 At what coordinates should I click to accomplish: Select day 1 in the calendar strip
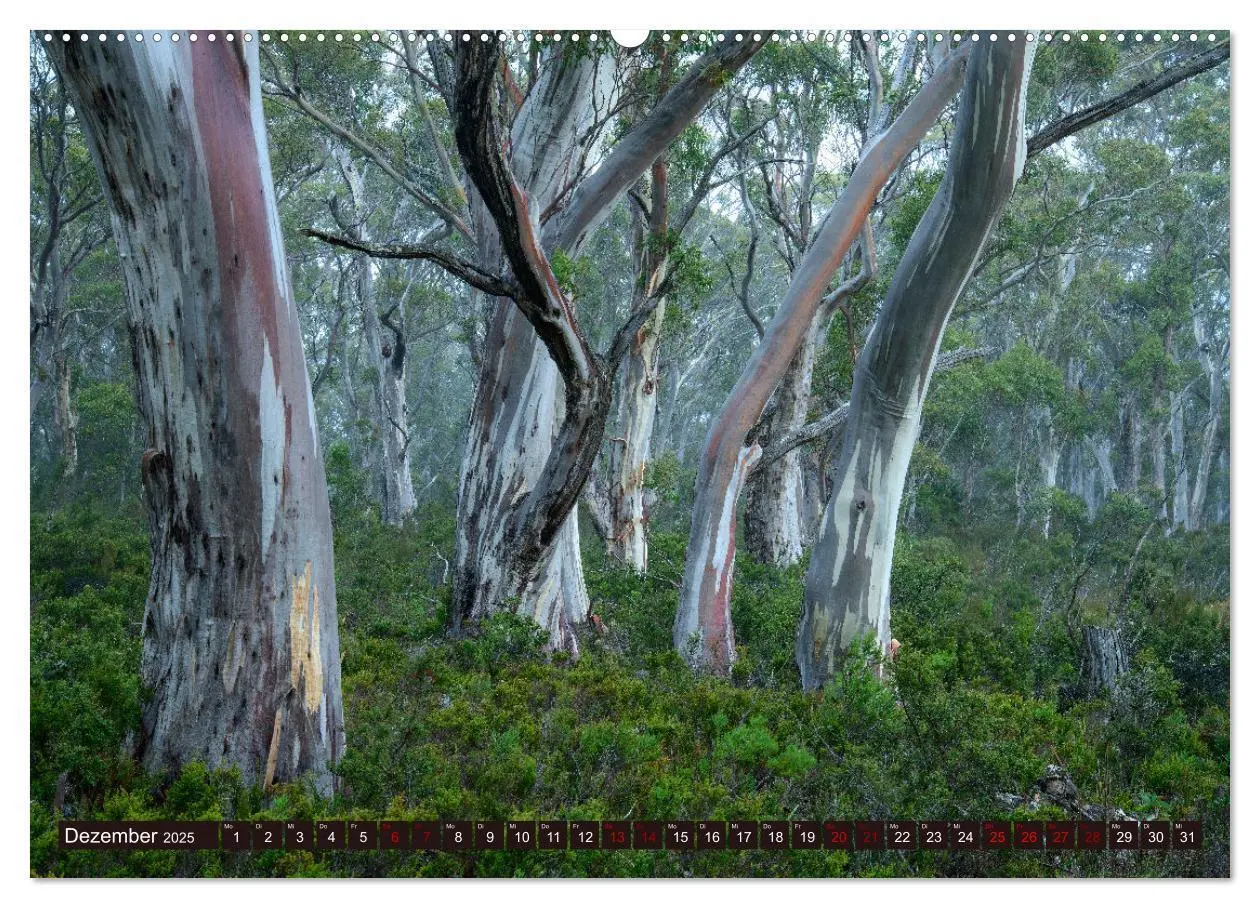coord(236,836)
